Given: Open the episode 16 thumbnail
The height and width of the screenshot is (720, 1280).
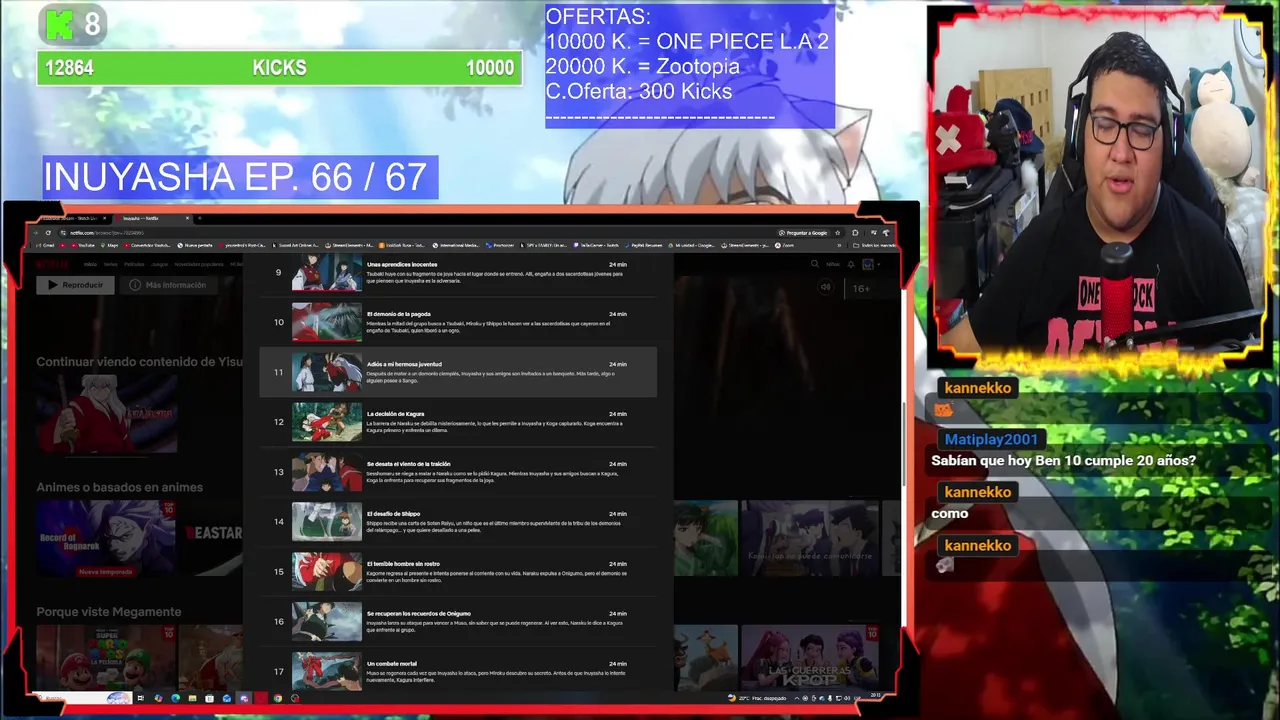Looking at the screenshot, I should pos(327,622).
